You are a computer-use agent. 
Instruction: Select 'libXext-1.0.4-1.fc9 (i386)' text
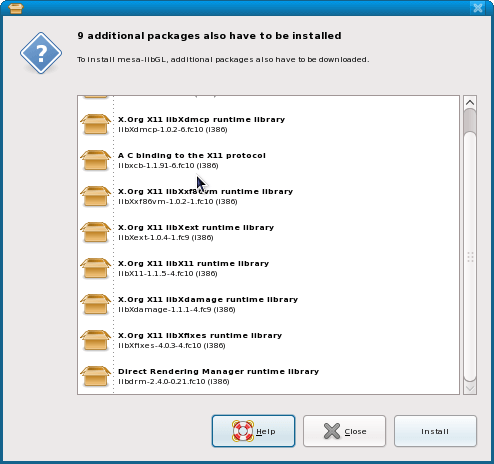pos(166,237)
